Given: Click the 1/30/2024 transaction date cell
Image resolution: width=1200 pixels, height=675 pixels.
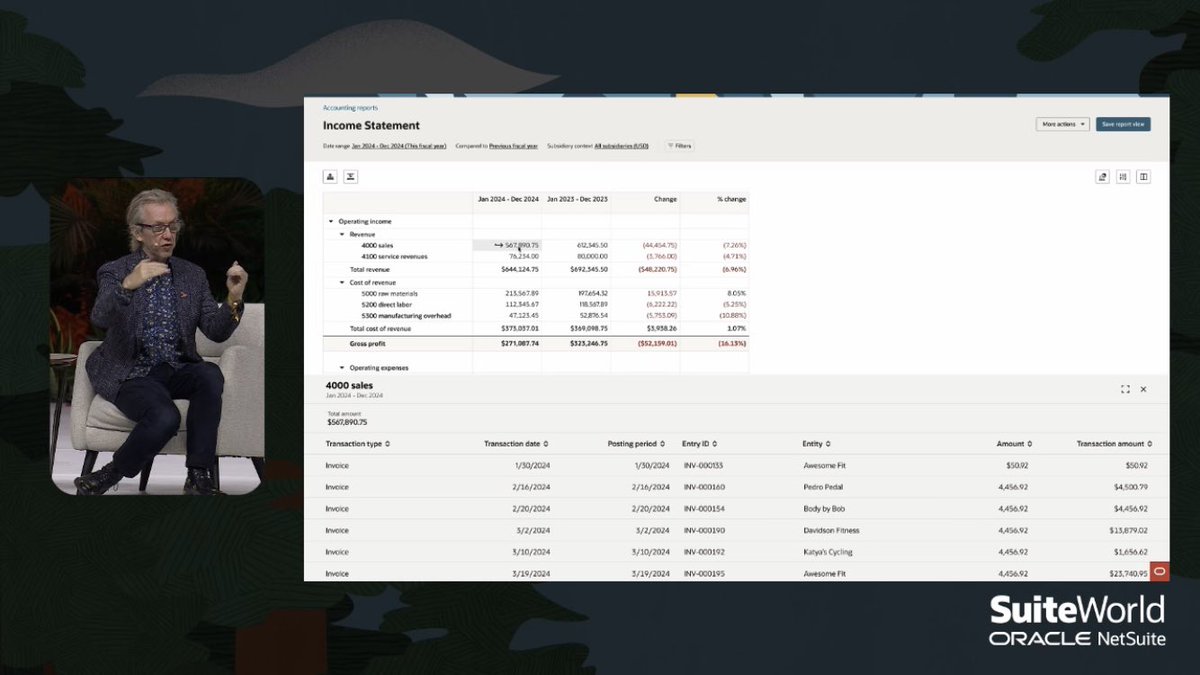Looking at the screenshot, I should pyautogui.click(x=533, y=466).
